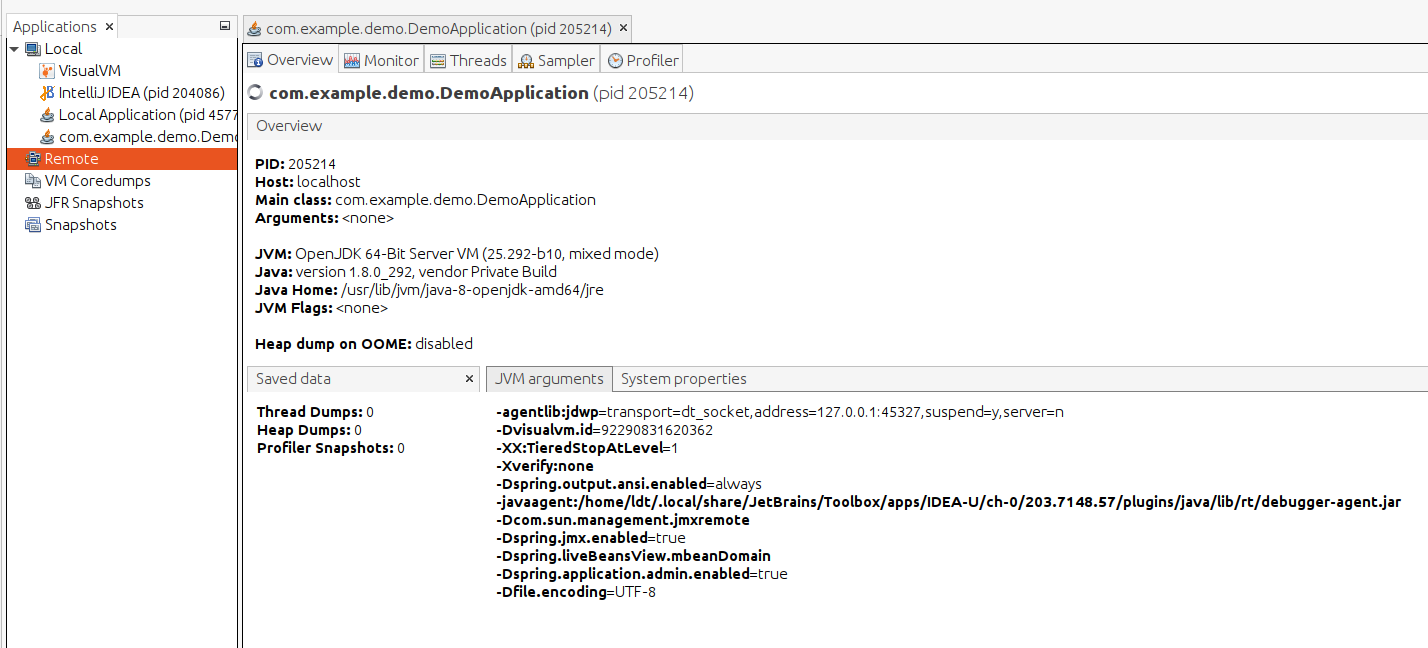Click the Remote hosts icon

(x=33, y=159)
